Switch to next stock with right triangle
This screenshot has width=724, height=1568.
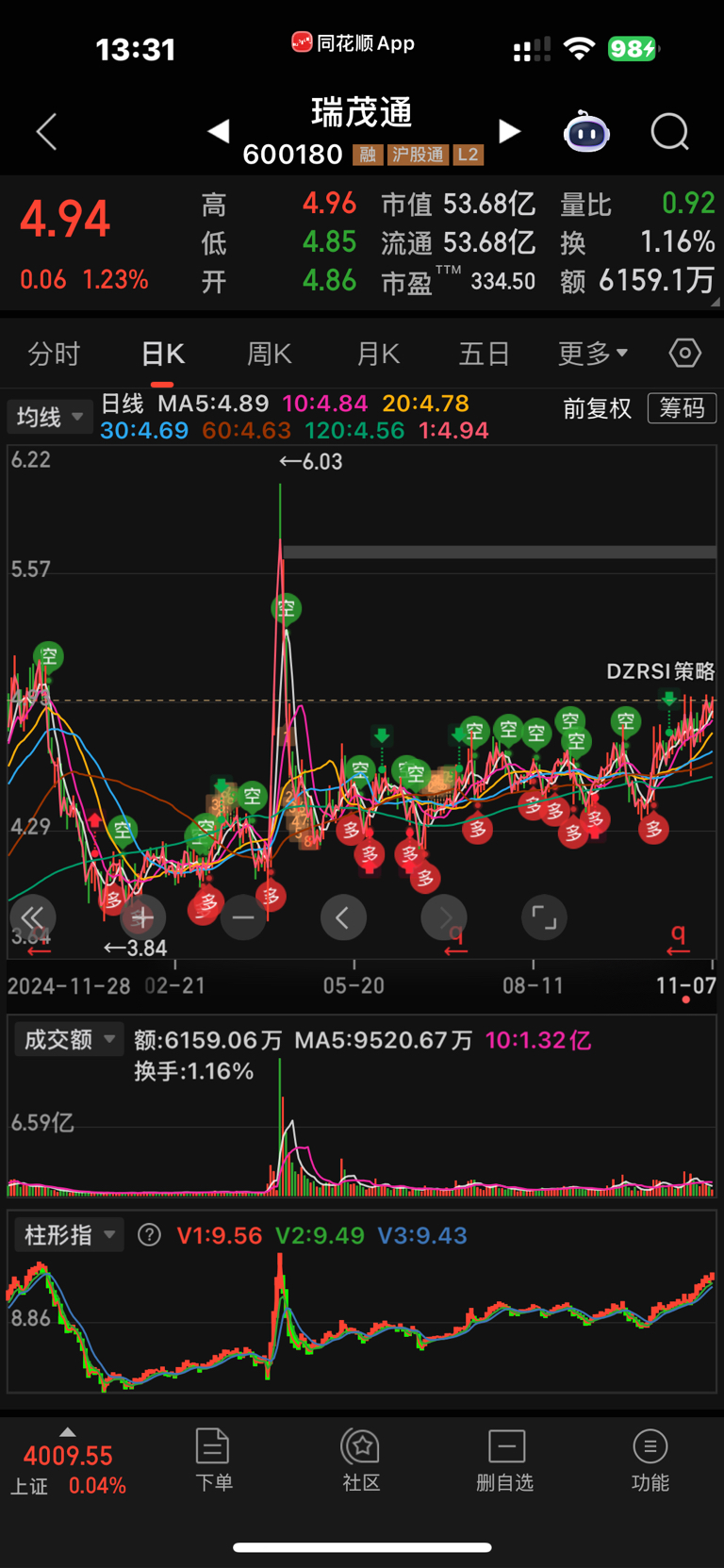pyautogui.click(x=509, y=131)
